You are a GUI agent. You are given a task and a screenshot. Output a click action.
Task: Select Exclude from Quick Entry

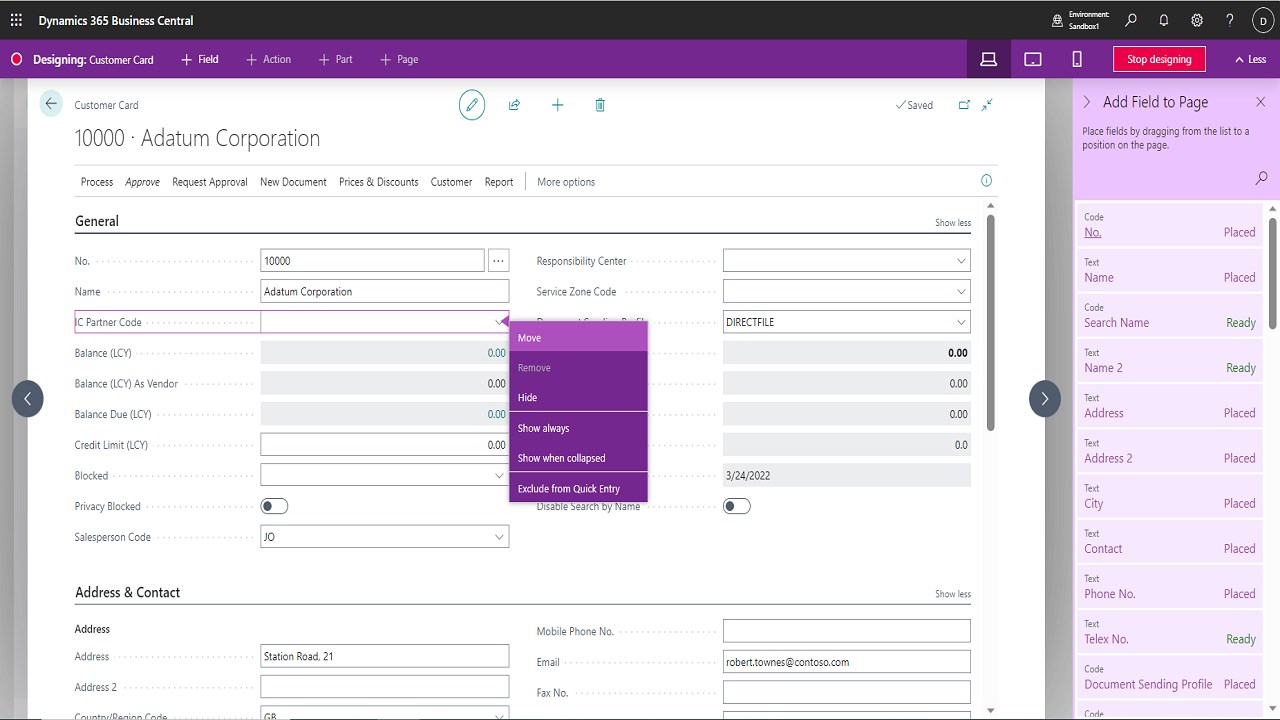tap(579, 488)
